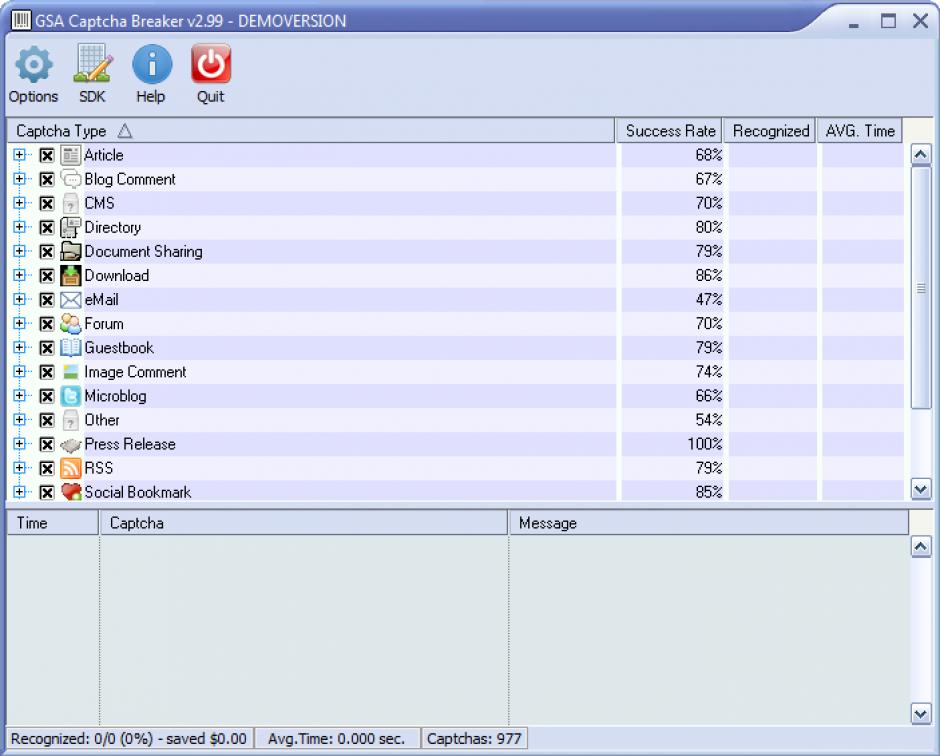This screenshot has width=940, height=756.
Task: Sort by Recognized column header
Action: [x=770, y=131]
